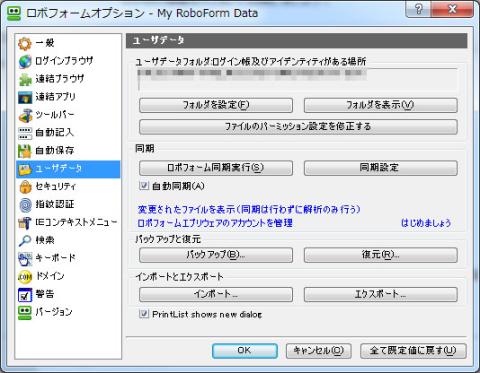
Task: Open the ログインブラウザ settings page
Action: click(x=68, y=61)
